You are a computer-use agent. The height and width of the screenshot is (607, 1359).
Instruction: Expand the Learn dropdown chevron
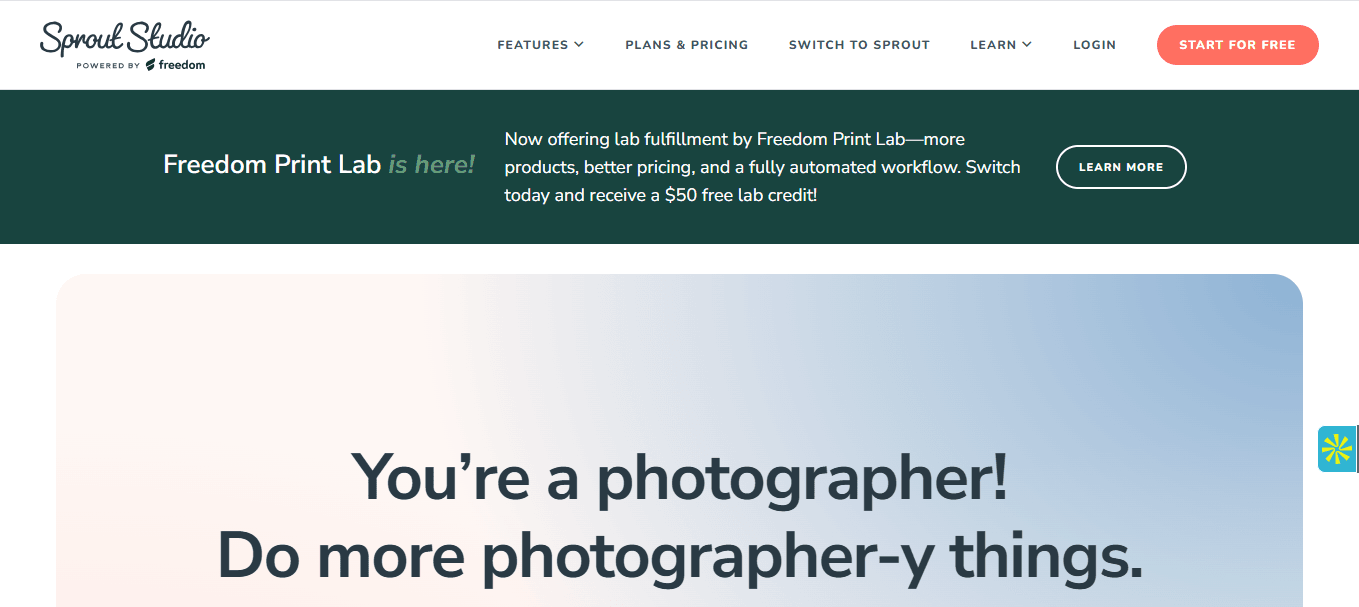coord(1027,45)
